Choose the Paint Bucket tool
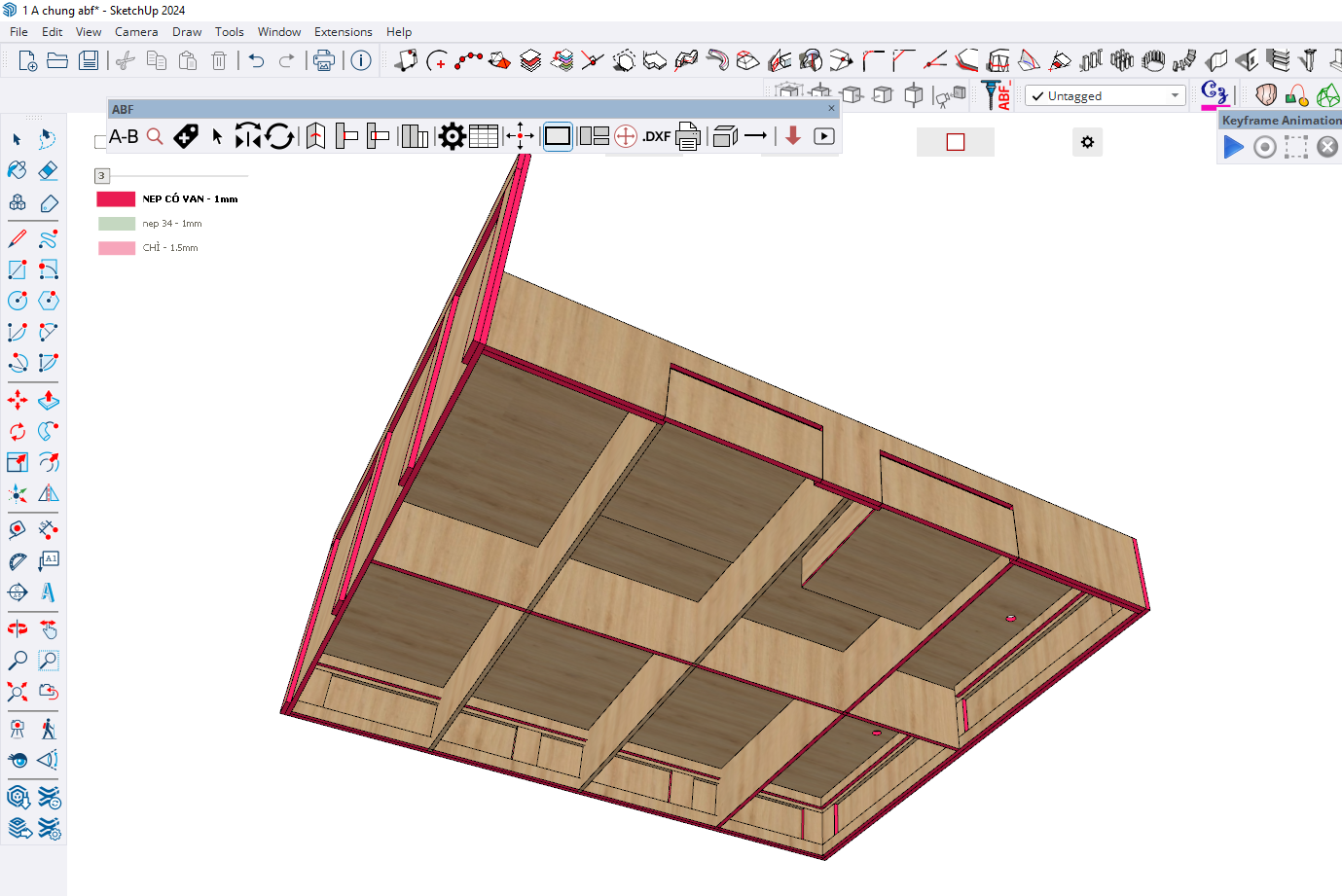Screen dimensions: 1342x896 pyautogui.click(x=18, y=171)
